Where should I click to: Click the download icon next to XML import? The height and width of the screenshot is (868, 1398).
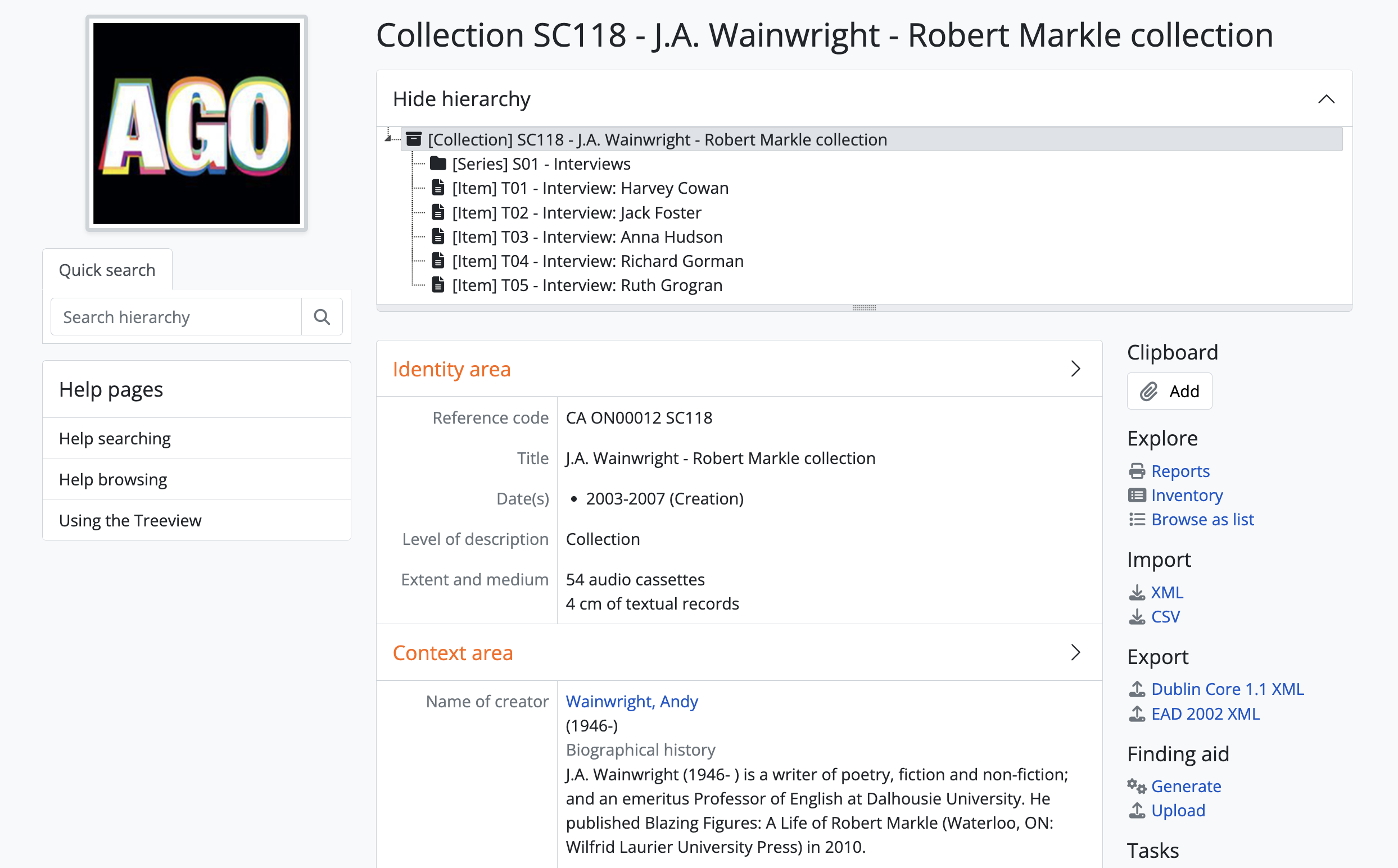1137,593
